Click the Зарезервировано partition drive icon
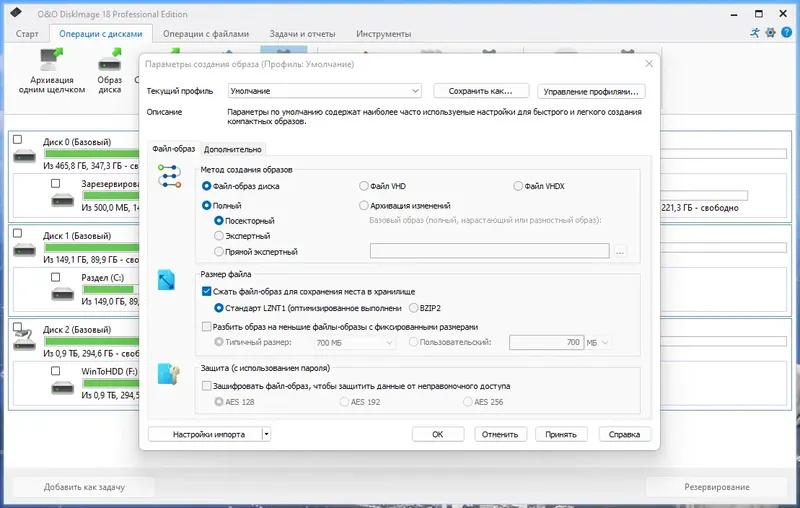The height and width of the screenshot is (508, 800). tap(63, 199)
